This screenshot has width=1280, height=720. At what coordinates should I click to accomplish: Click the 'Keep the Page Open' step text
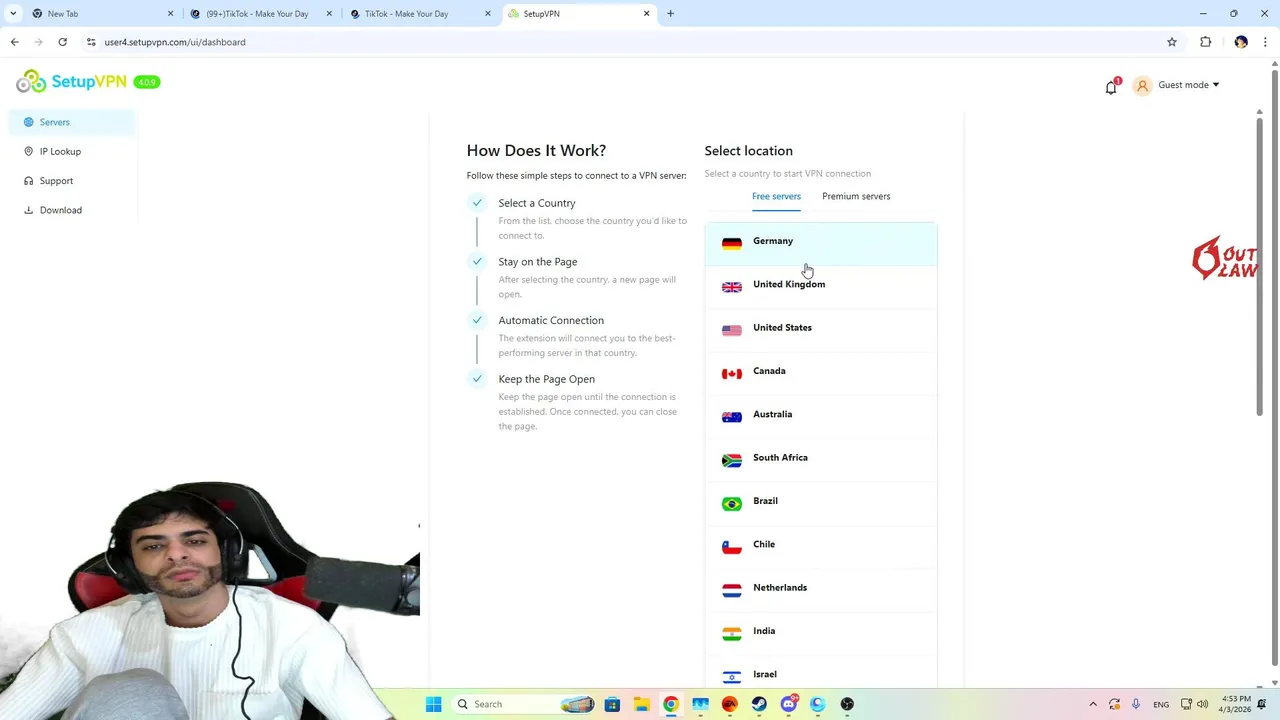click(x=546, y=379)
